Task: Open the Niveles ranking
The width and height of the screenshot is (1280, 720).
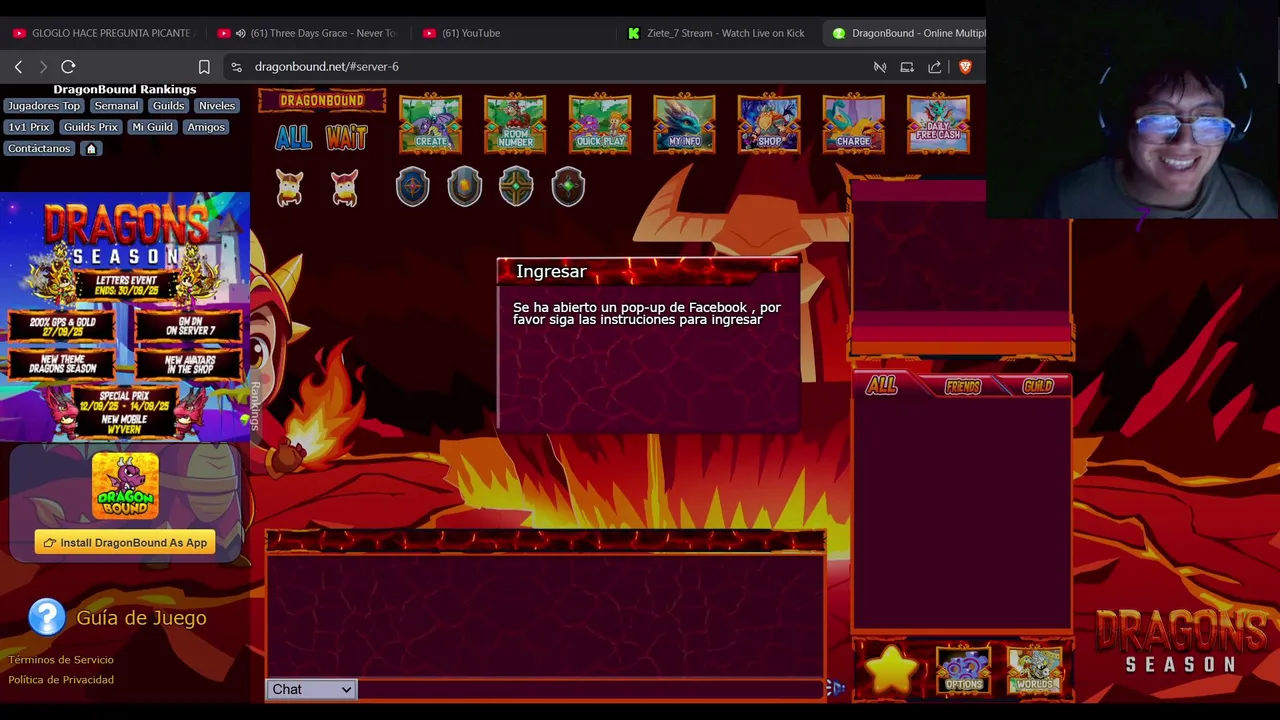Action: click(217, 106)
